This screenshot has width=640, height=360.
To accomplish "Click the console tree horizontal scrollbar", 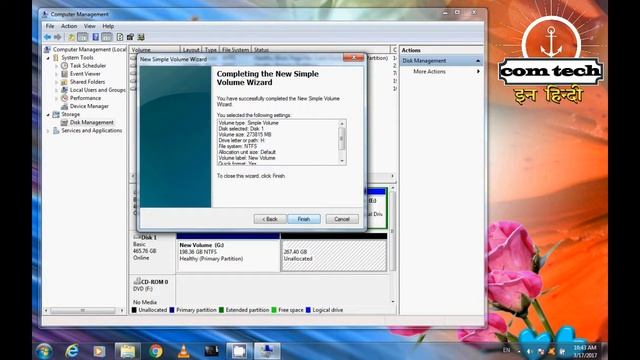I will [83, 311].
